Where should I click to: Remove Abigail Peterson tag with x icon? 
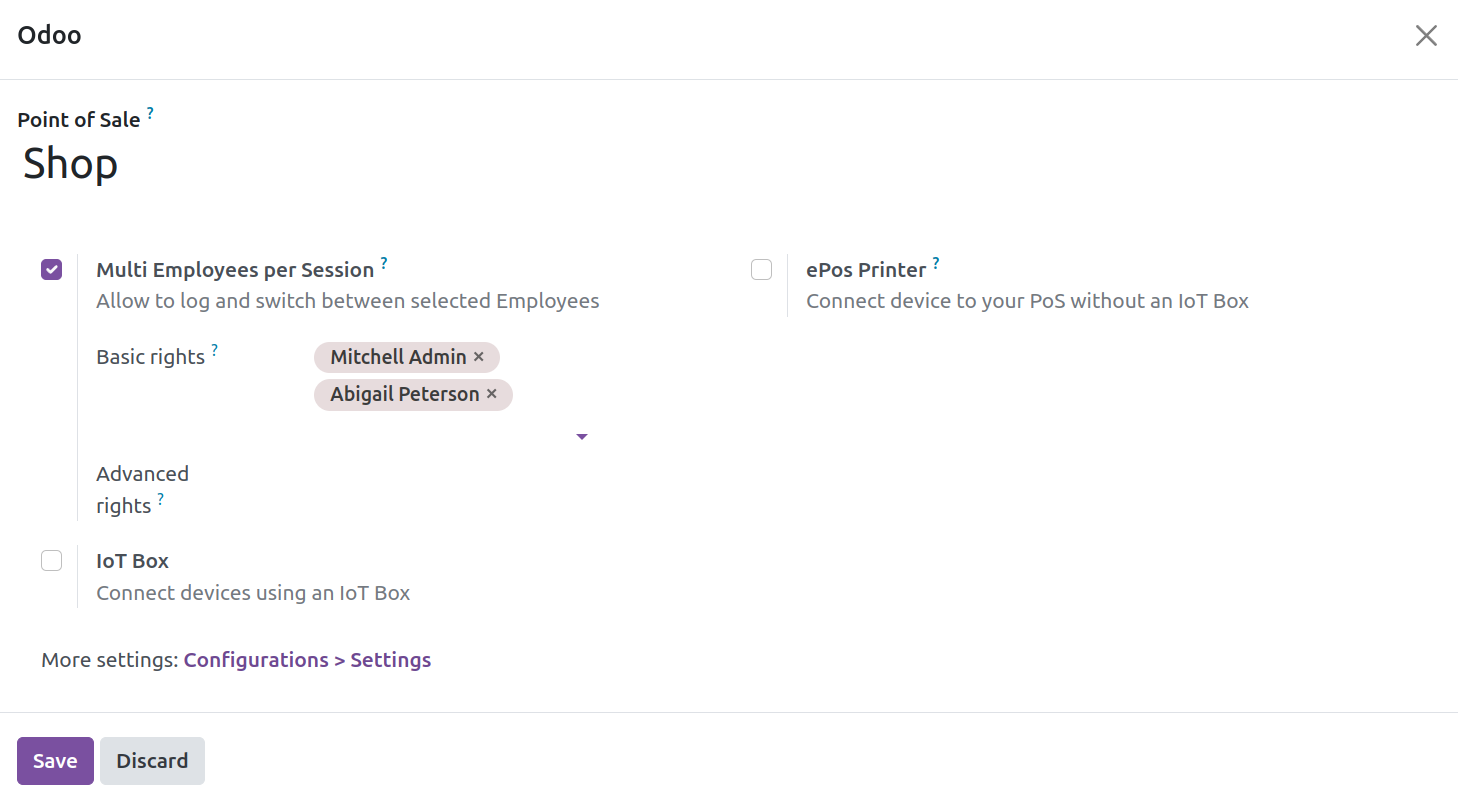tap(492, 394)
